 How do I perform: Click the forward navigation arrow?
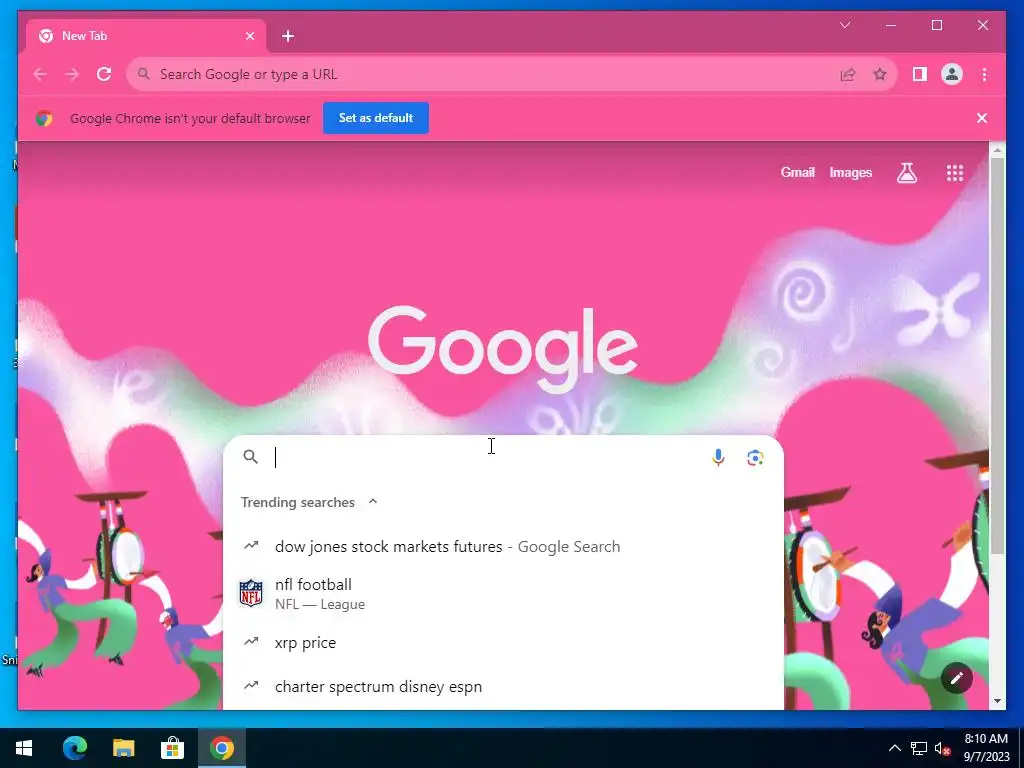coord(72,74)
